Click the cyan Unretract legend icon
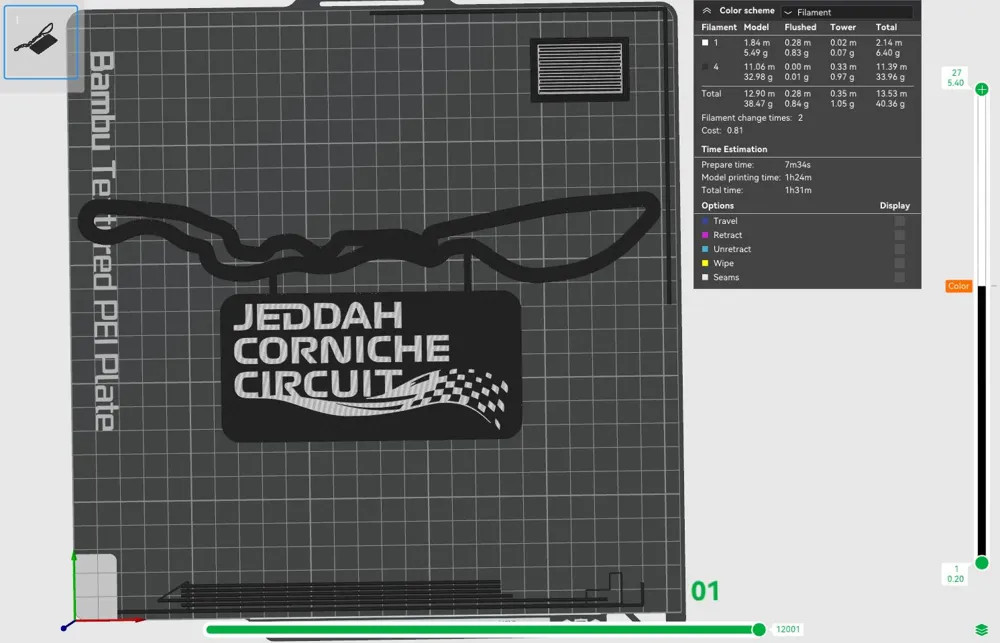This screenshot has height=643, width=1000. [x=705, y=249]
